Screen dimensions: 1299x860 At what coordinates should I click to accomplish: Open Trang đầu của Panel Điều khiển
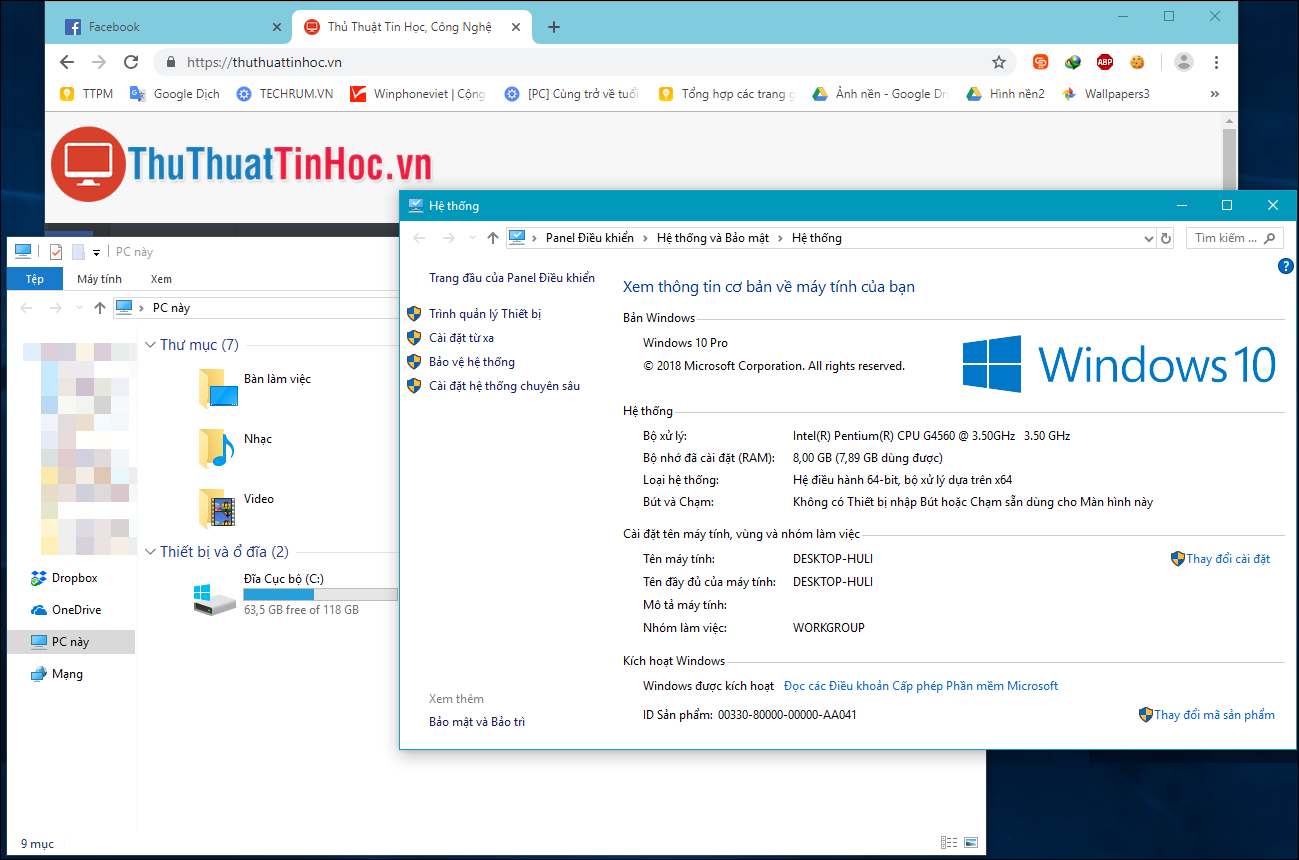pyautogui.click(x=512, y=278)
